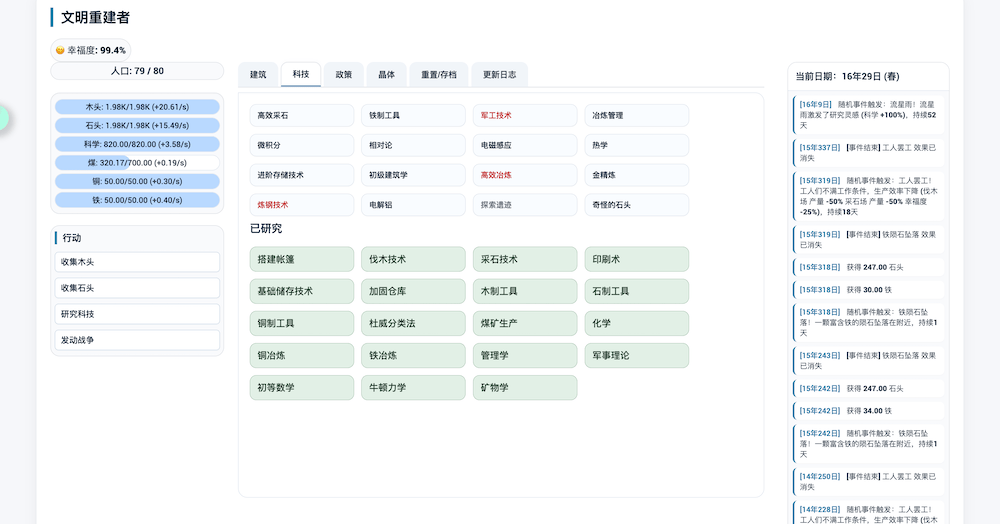Switch to the 建筑 tab

click(258, 74)
